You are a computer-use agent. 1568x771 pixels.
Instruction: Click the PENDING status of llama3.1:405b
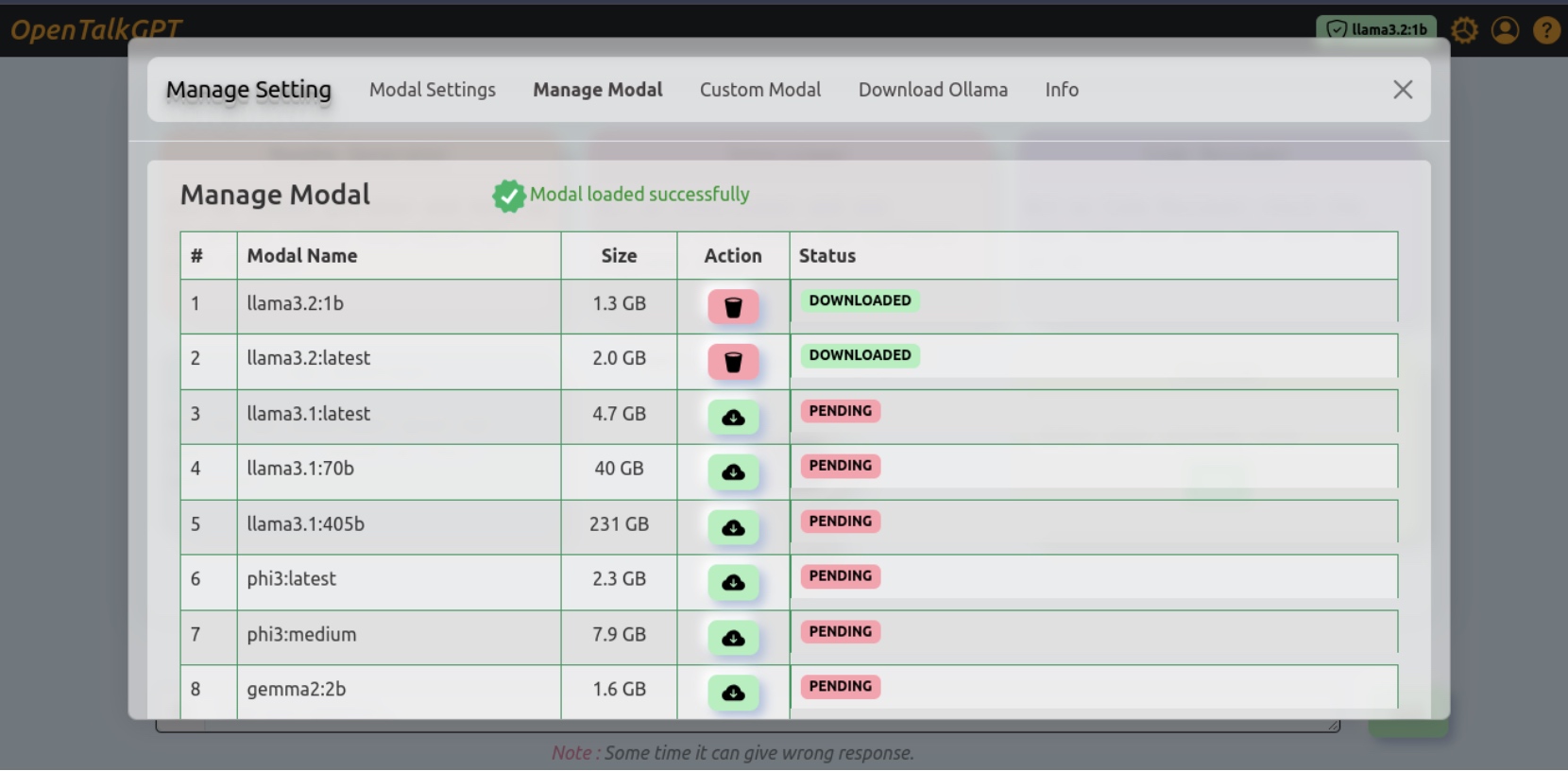(841, 522)
